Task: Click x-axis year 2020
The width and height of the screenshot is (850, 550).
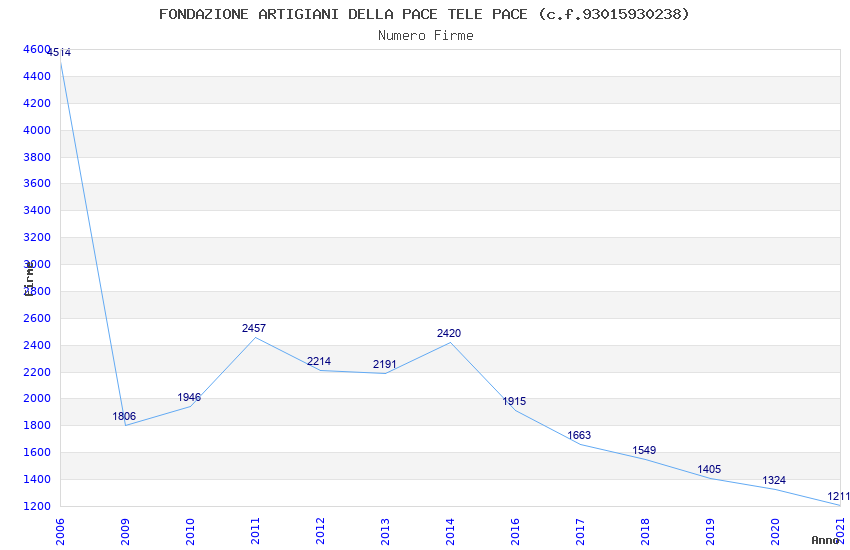Action: [776, 532]
